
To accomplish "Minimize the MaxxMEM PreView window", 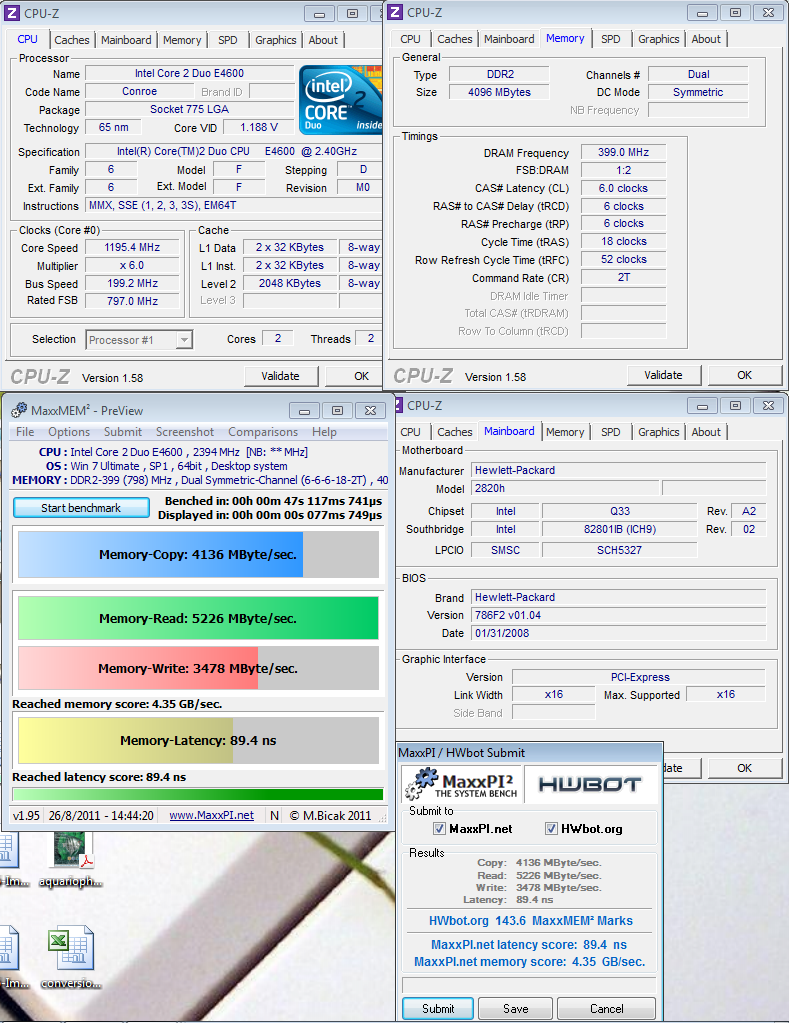I will [x=304, y=411].
